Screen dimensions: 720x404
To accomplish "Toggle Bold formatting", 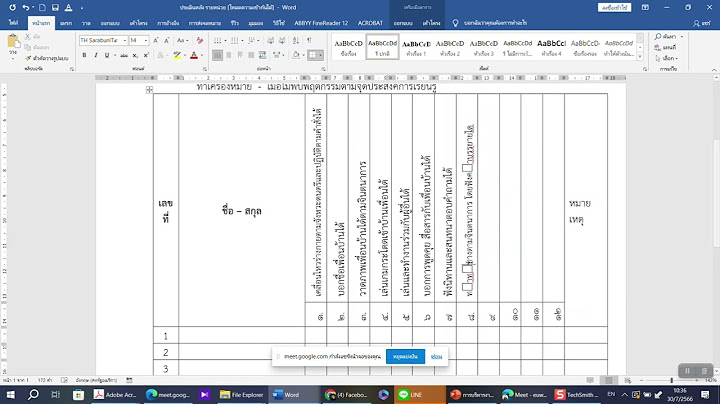I will (84, 55).
